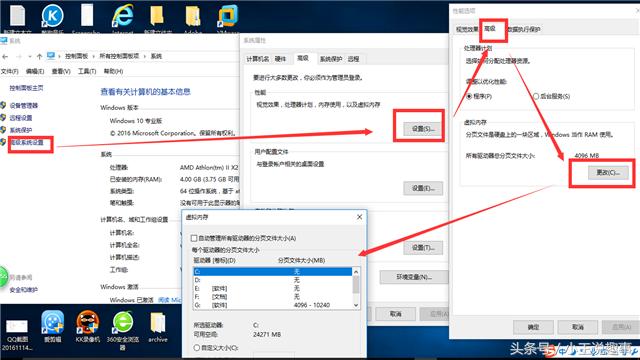Click 设置(S) button under 性能 section
640x360 pixels.
coord(423,129)
